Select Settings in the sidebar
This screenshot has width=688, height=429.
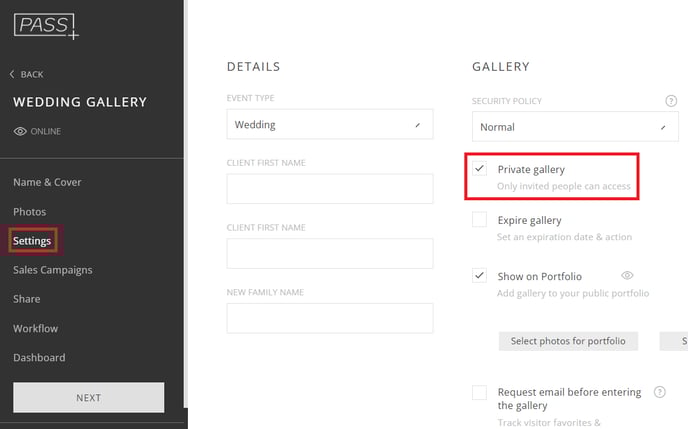[x=32, y=241]
